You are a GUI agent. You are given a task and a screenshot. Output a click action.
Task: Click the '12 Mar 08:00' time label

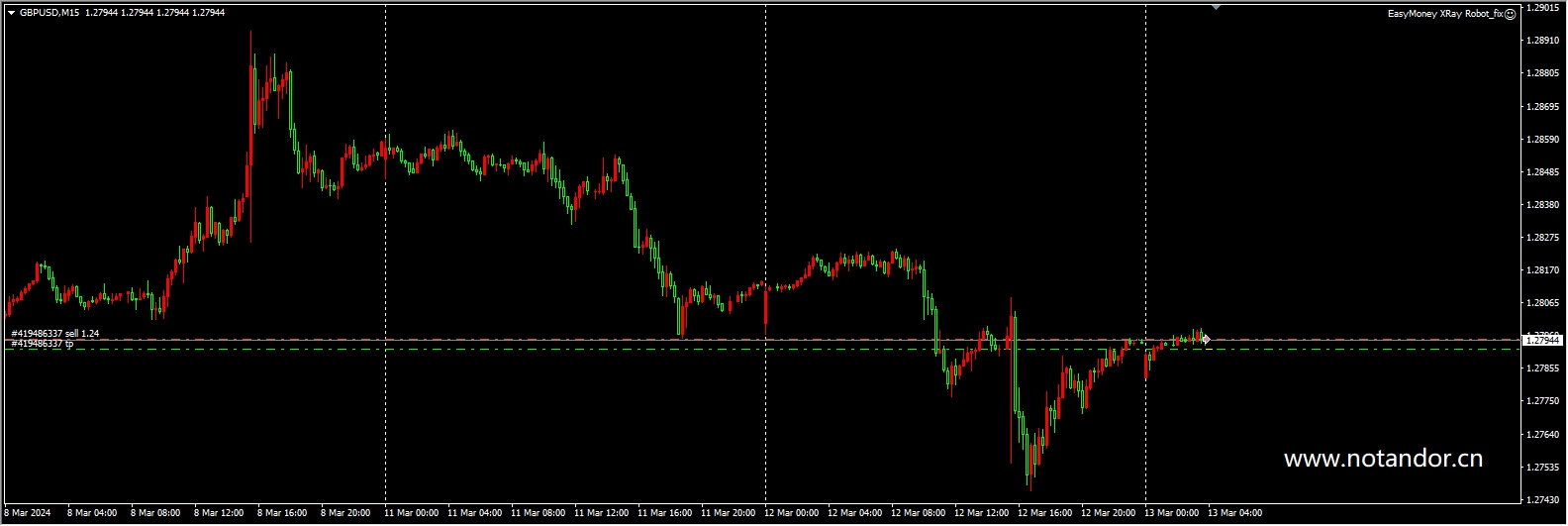click(x=918, y=513)
